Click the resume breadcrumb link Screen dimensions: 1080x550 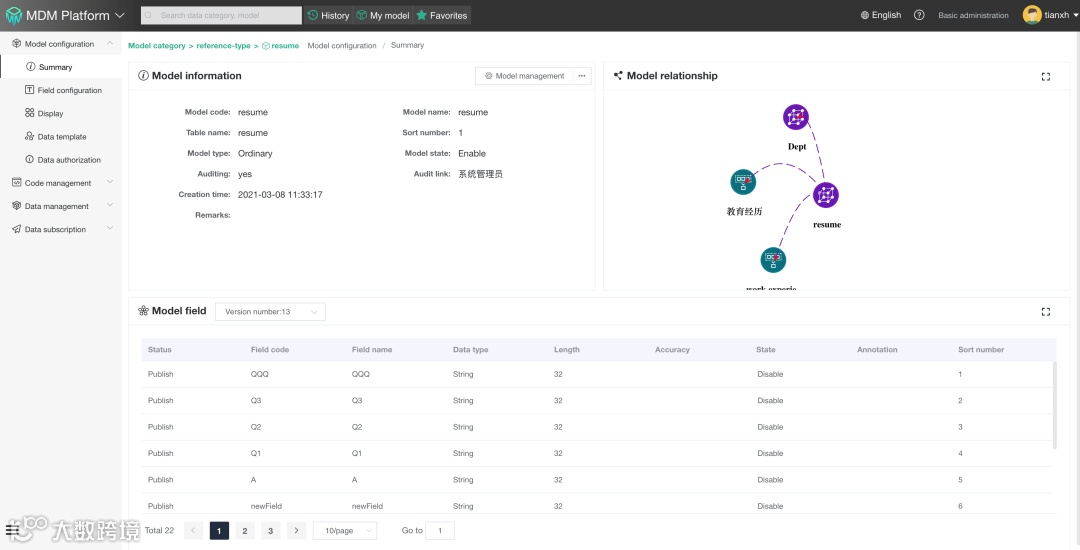point(280,45)
